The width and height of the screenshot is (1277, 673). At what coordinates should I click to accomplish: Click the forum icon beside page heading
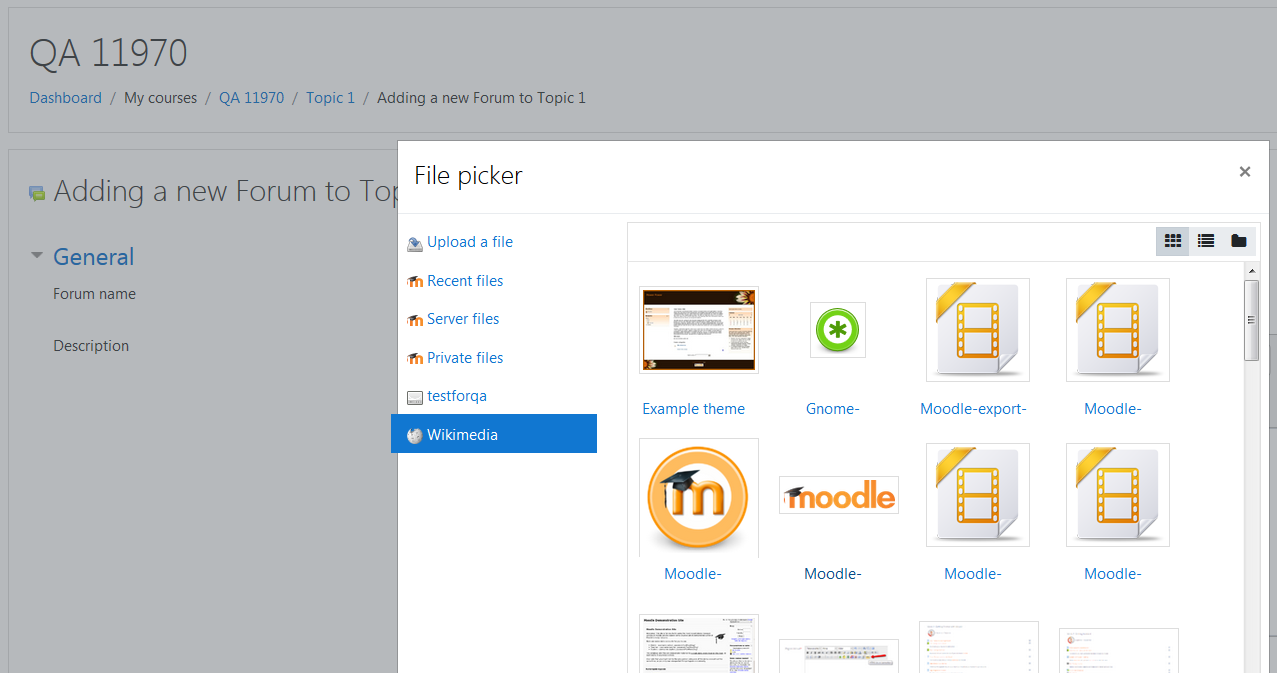(x=37, y=193)
